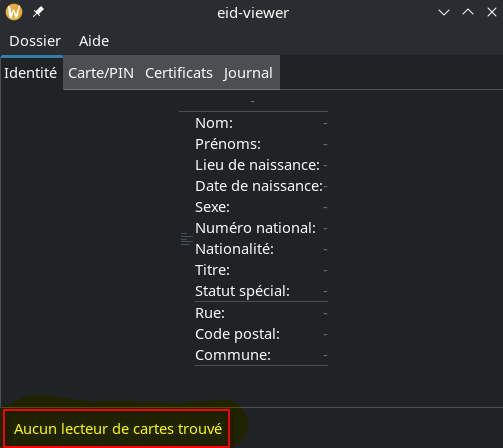
Task: Click the 'Aucun lecteur de cartes trouvé' status message
Action: [118, 429]
